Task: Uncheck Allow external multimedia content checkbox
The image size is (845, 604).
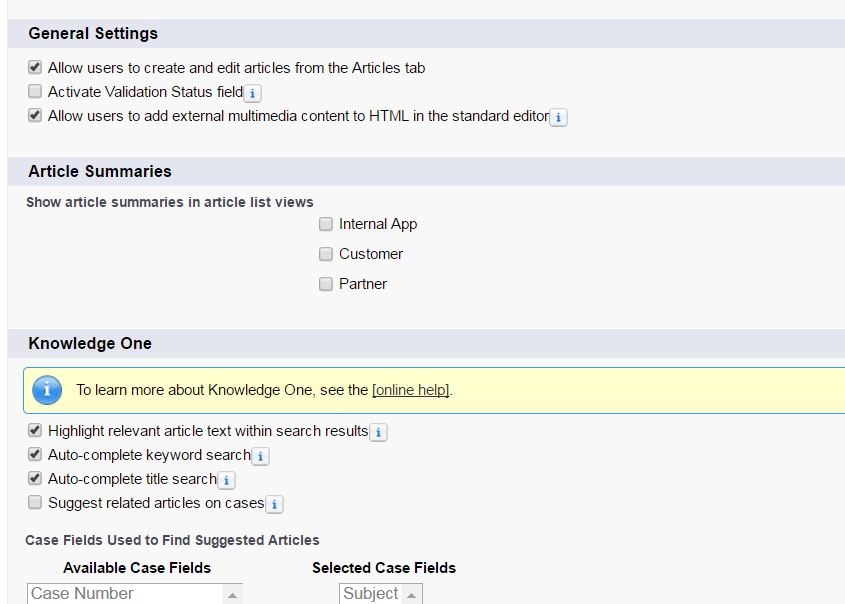Action: click(x=35, y=116)
